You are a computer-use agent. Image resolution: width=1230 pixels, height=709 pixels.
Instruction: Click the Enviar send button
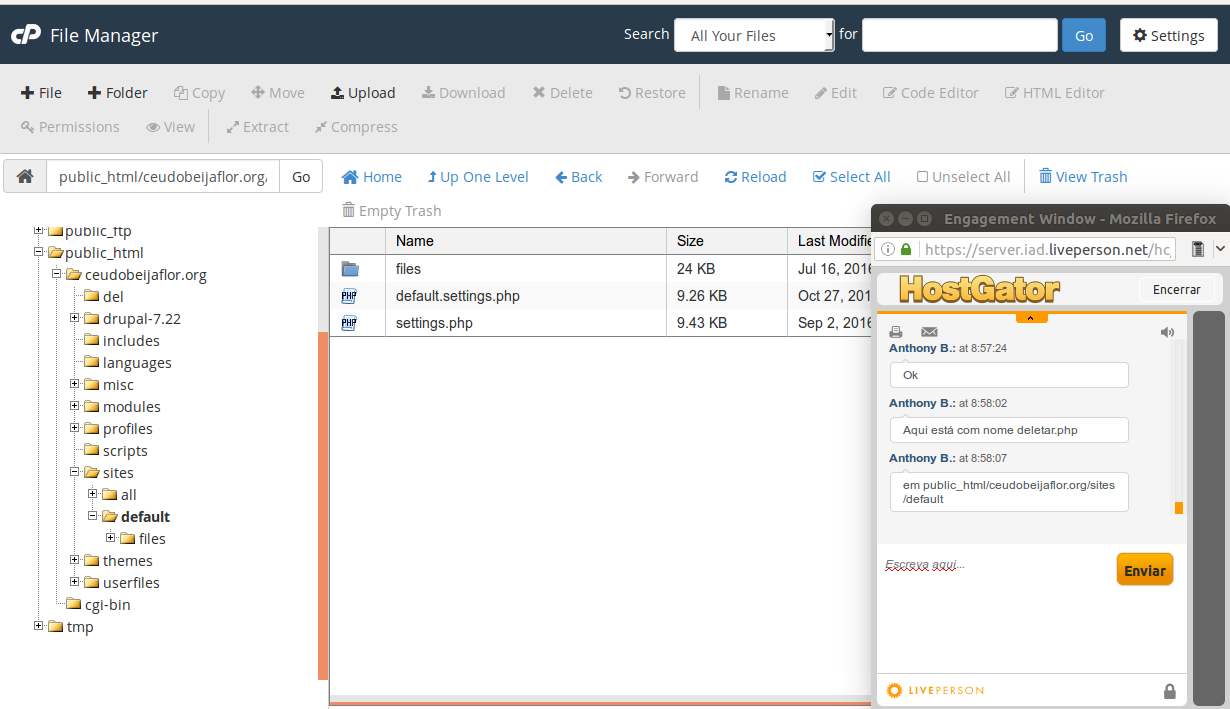click(1145, 570)
